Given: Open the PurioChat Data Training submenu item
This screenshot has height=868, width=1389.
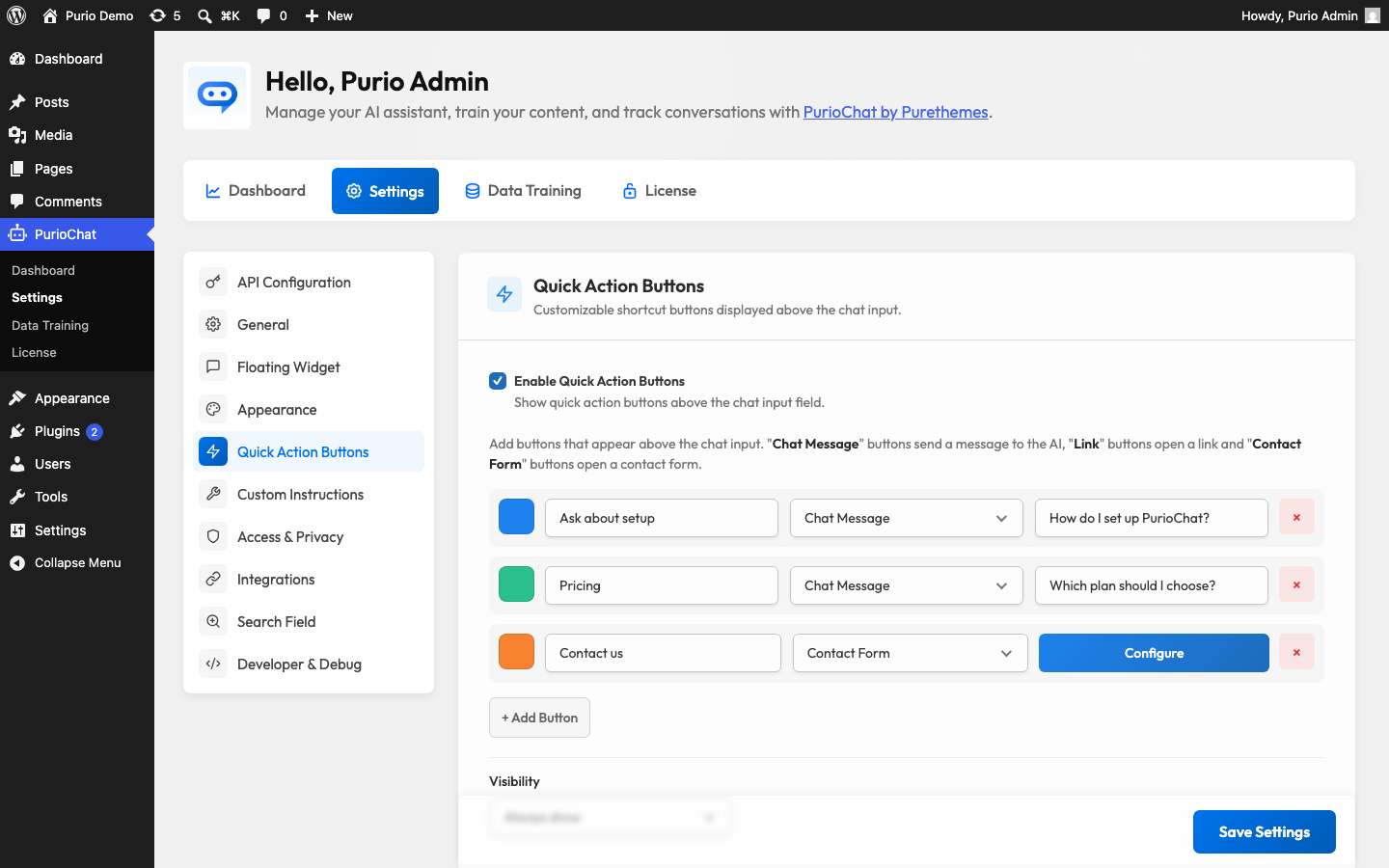Looking at the screenshot, I should [x=50, y=325].
